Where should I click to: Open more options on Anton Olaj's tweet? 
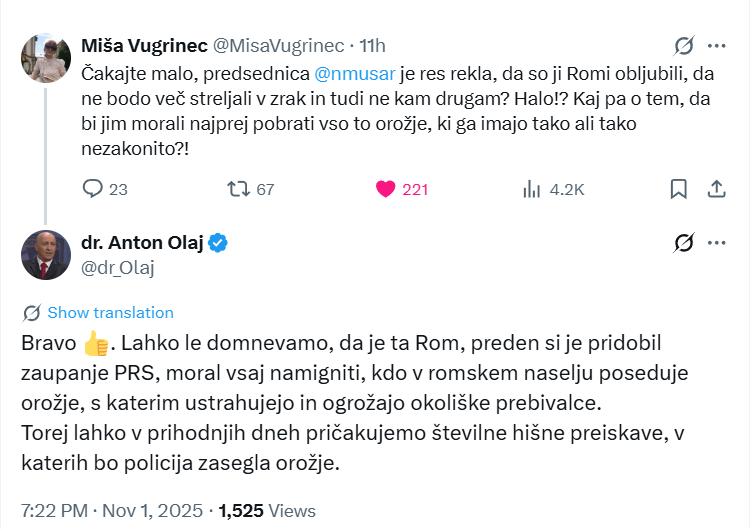(717, 243)
